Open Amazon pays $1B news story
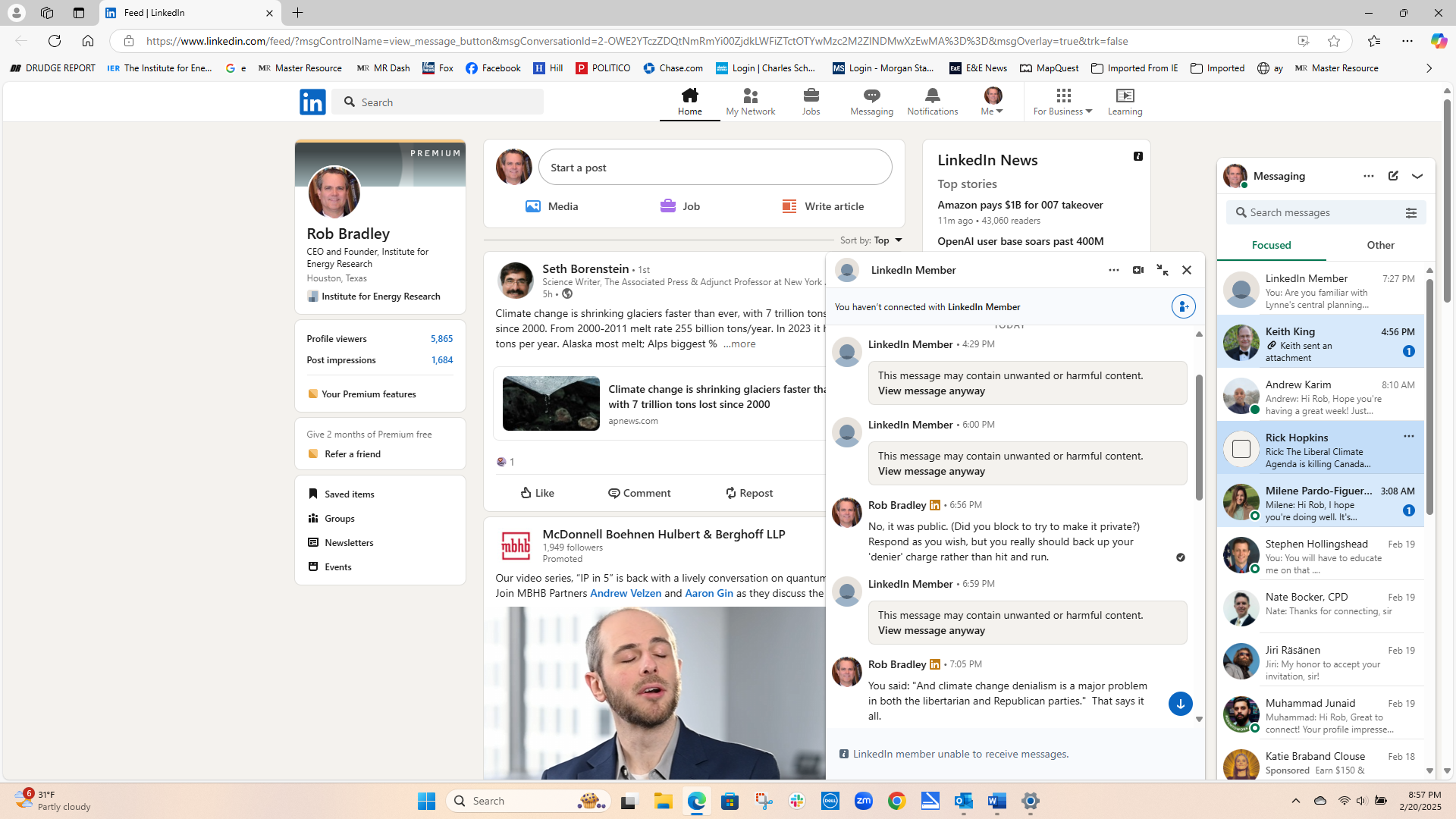1456x819 pixels. click(1020, 205)
